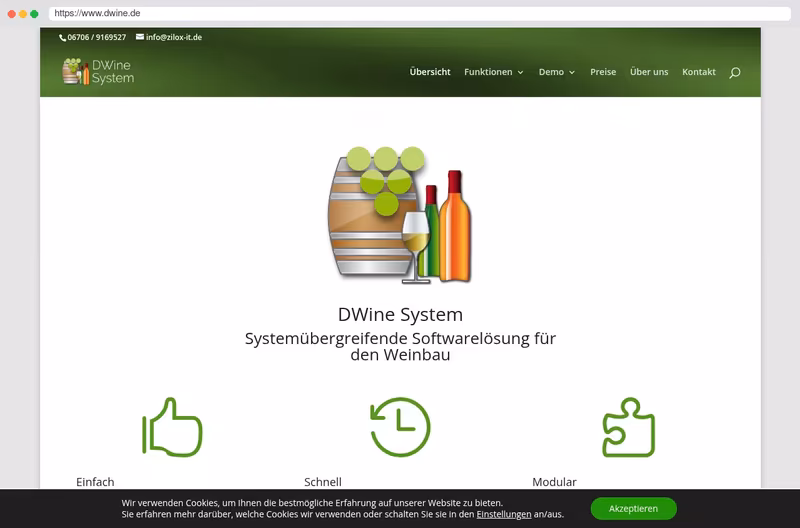Select the puzzle piece Modular icon
Image resolution: width=800 pixels, height=528 pixels.
tap(629, 427)
